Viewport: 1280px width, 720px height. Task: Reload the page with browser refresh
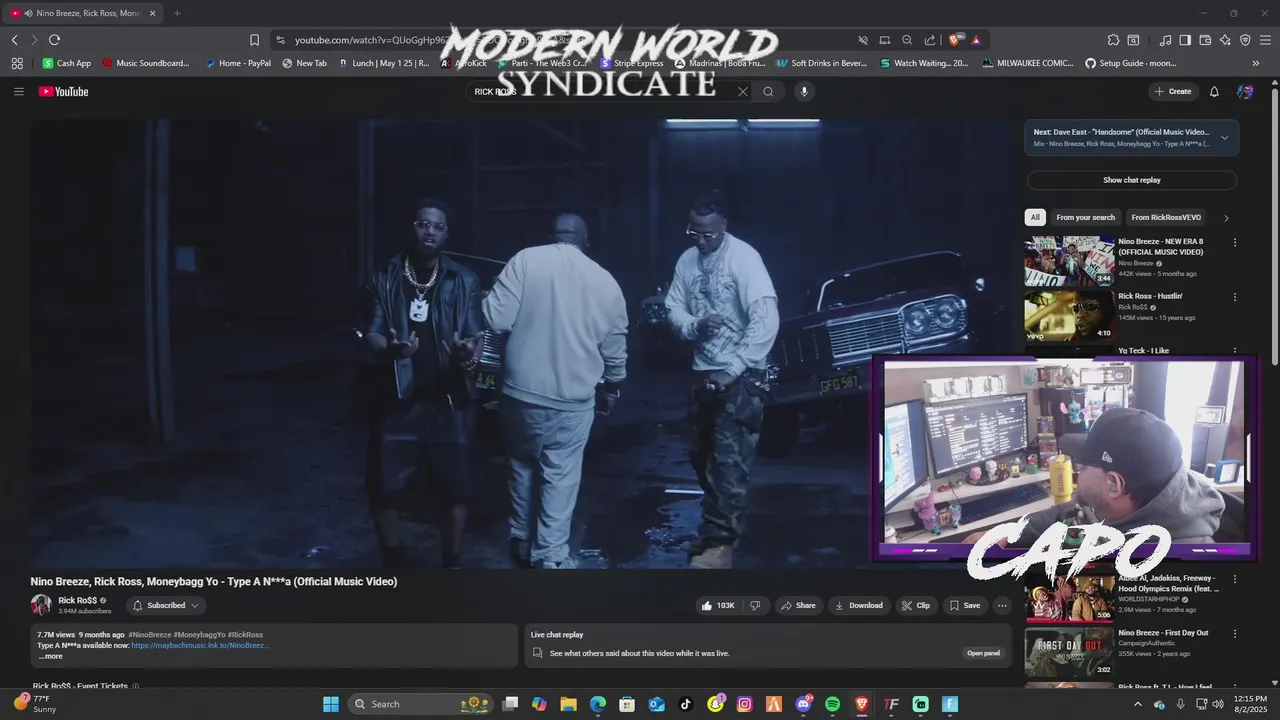54,40
